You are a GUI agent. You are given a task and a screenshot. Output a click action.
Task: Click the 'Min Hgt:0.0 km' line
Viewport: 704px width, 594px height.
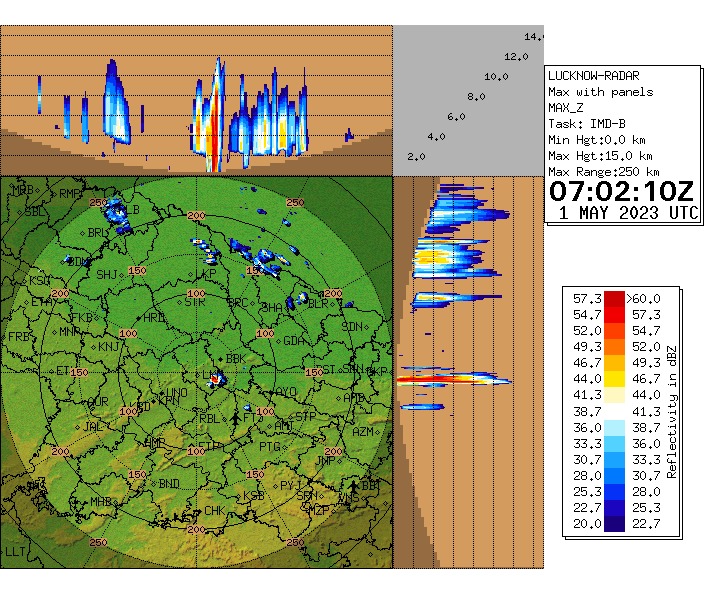point(597,140)
